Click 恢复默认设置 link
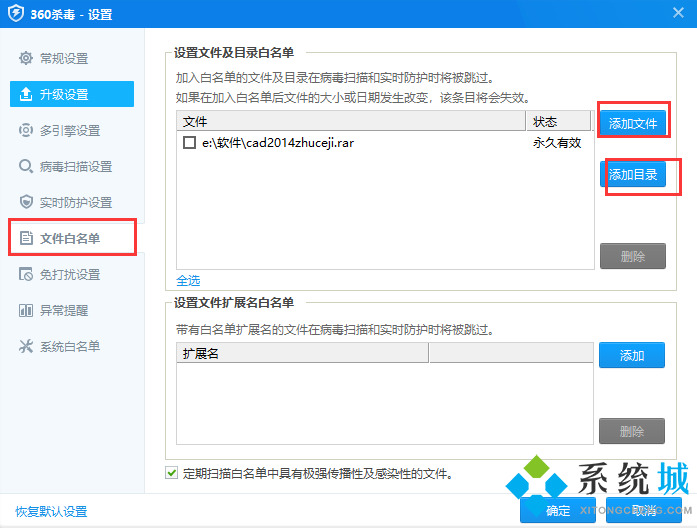Screen dimensions: 697x528 coord(51,512)
